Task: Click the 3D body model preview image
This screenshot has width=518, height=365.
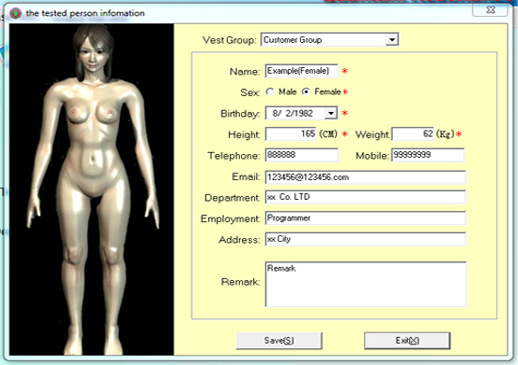Action: pos(91,189)
